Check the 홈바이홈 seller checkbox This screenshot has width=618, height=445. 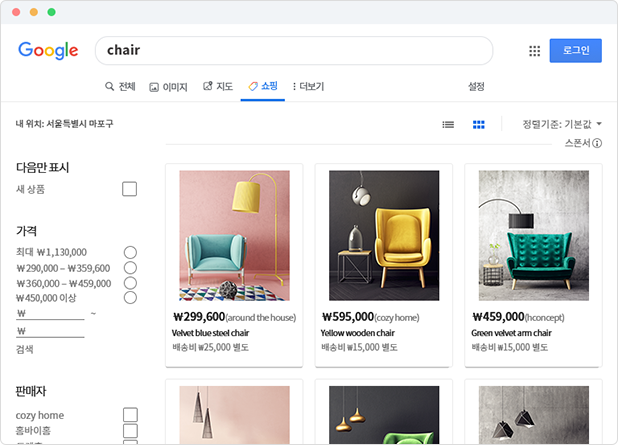130,431
